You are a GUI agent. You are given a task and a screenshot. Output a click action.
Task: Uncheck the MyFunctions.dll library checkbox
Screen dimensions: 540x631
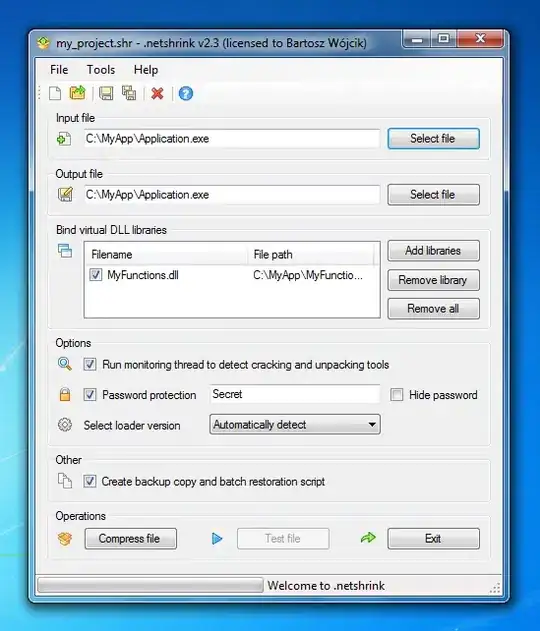pos(95,275)
